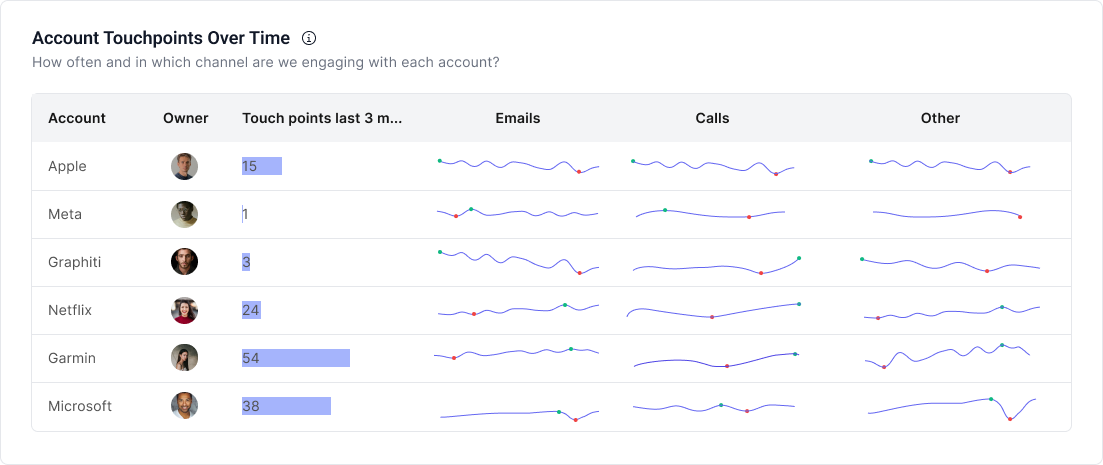Open Meta account owner avatar
Screen dimensions: 1103x465
pyautogui.click(x=184, y=215)
